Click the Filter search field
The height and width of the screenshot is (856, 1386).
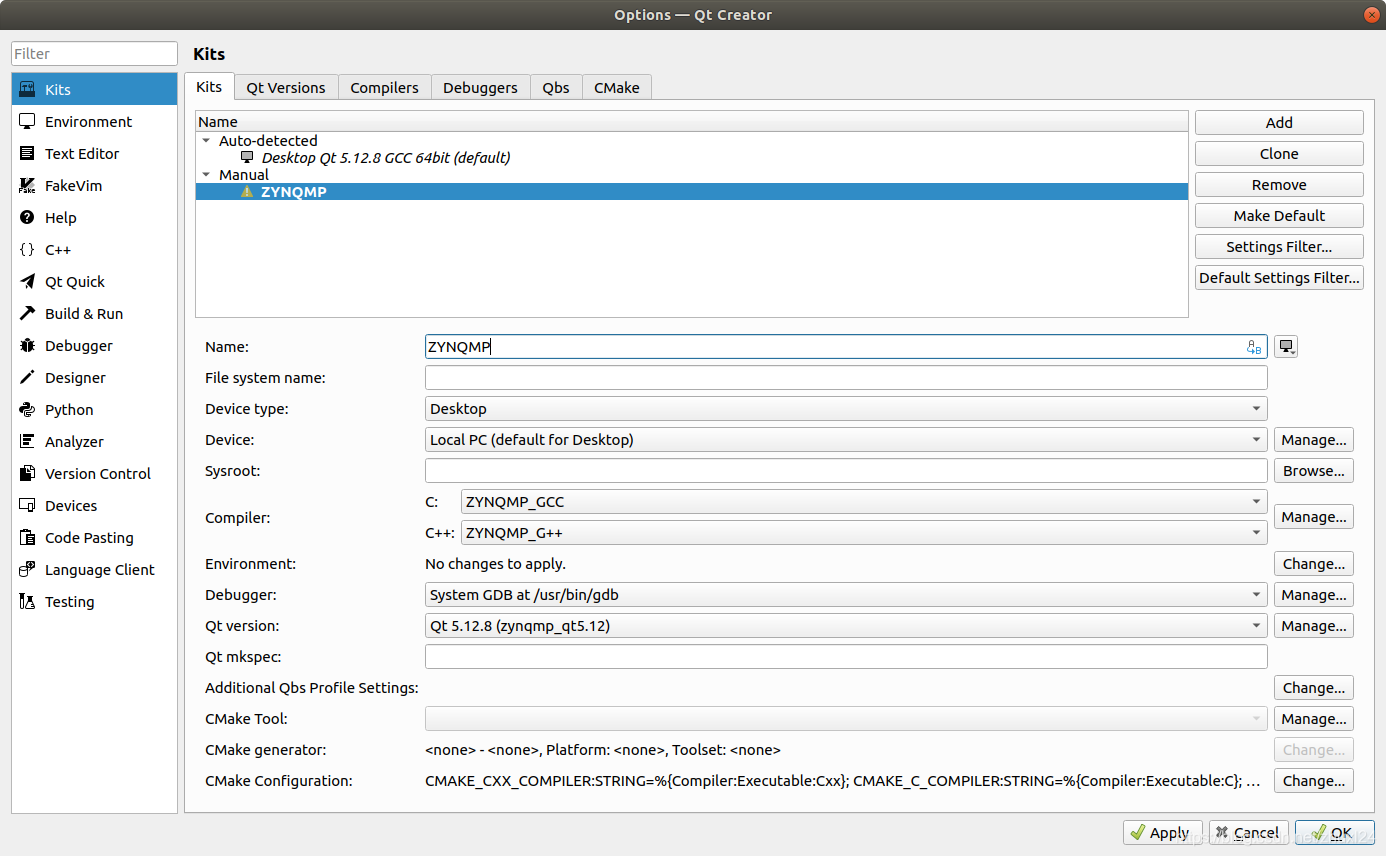(x=94, y=54)
